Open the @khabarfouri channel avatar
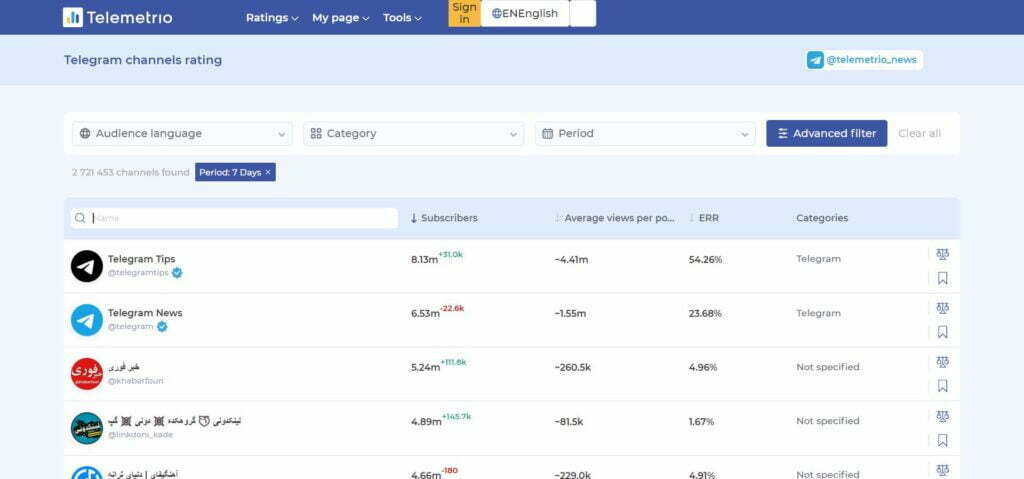Viewport: 1024px width, 479px height. (x=87, y=374)
